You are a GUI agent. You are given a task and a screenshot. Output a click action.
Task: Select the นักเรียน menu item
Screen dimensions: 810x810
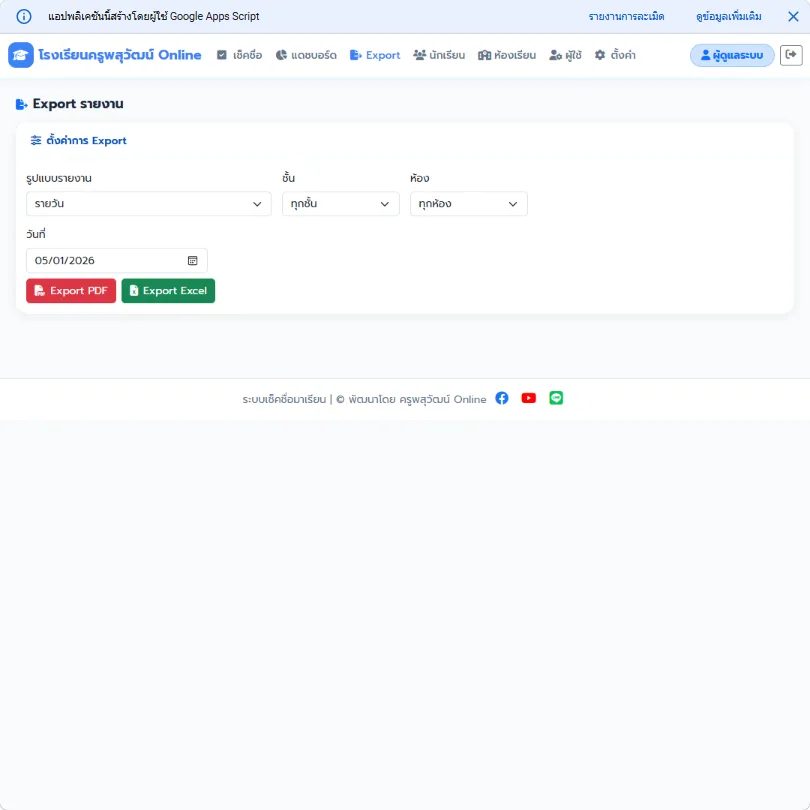coord(439,55)
